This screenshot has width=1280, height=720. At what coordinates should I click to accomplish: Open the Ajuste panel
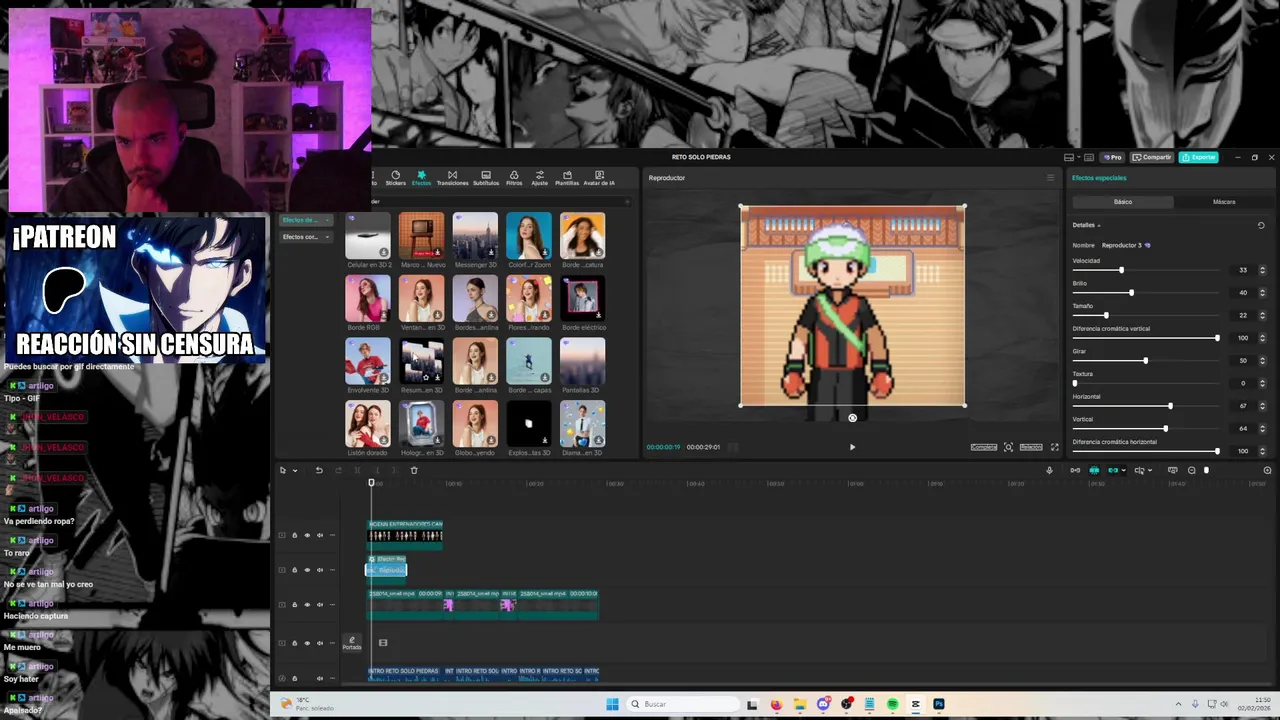click(x=539, y=178)
